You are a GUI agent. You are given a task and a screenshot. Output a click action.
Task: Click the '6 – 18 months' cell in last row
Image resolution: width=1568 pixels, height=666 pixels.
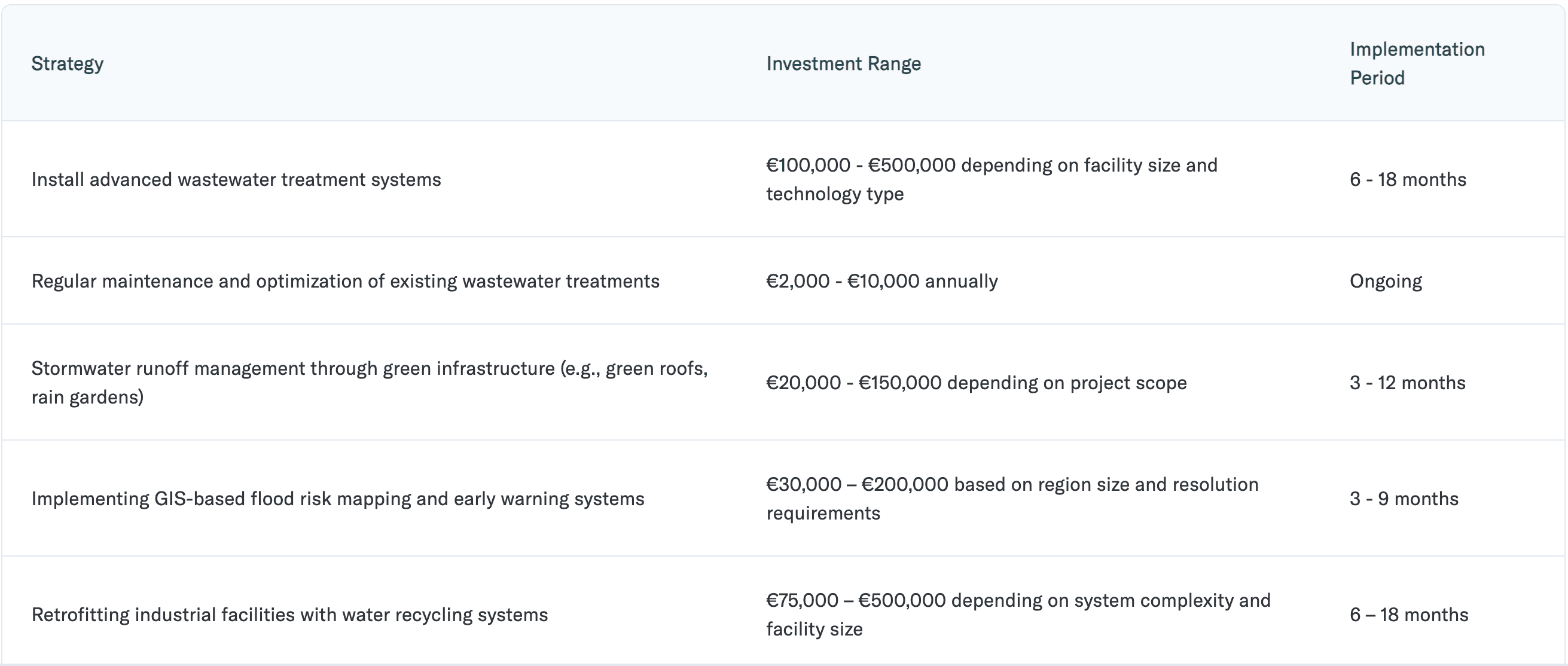1408,615
